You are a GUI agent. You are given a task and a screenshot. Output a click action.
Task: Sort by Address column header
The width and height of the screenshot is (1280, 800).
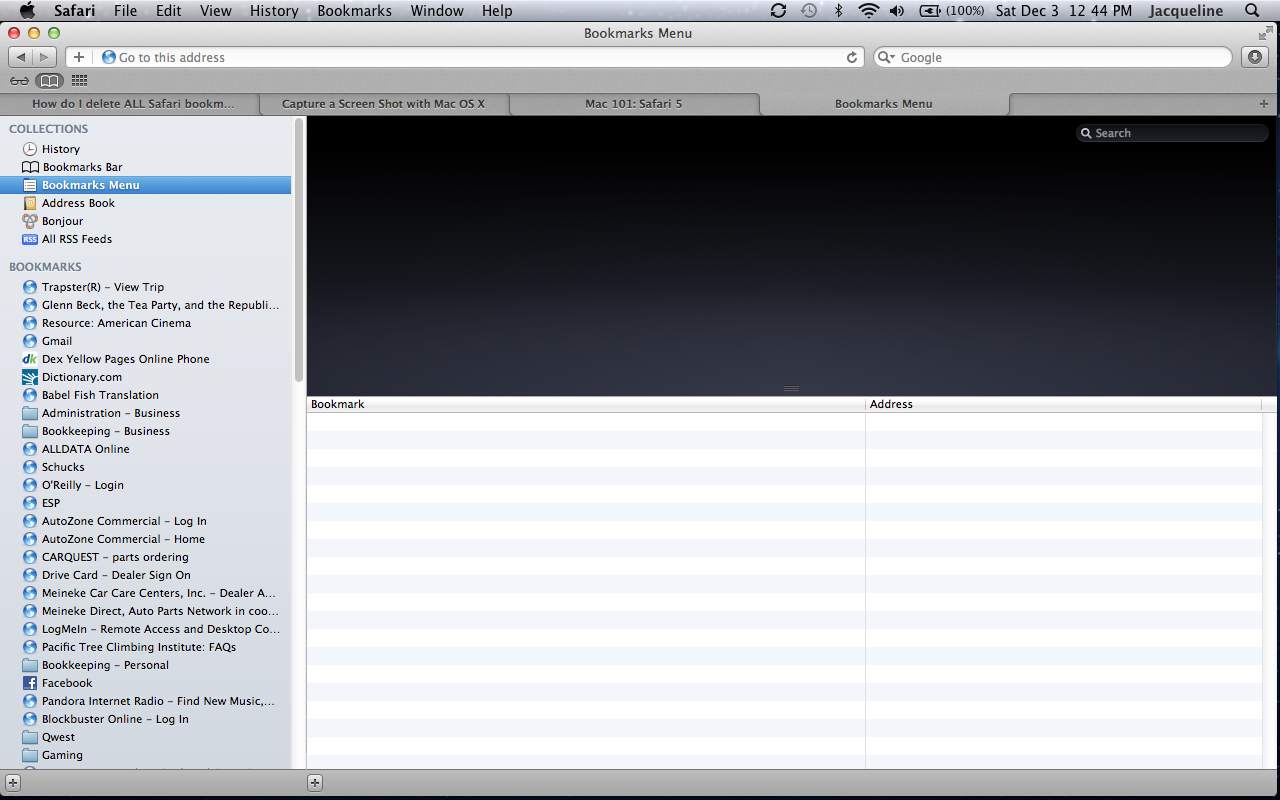(x=1063, y=404)
